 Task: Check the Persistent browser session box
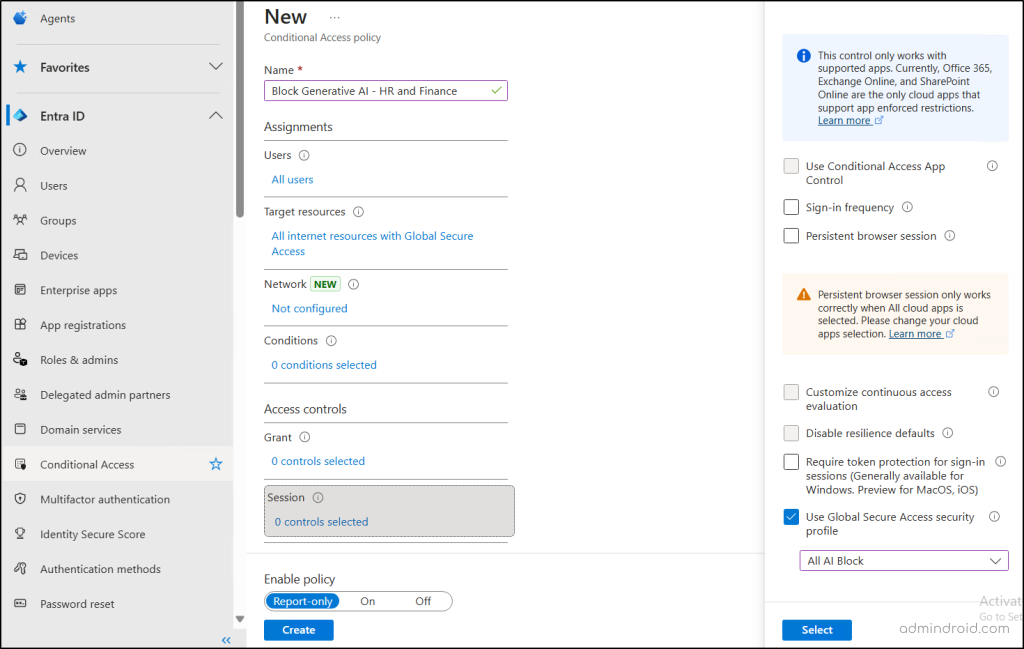pyautogui.click(x=791, y=236)
